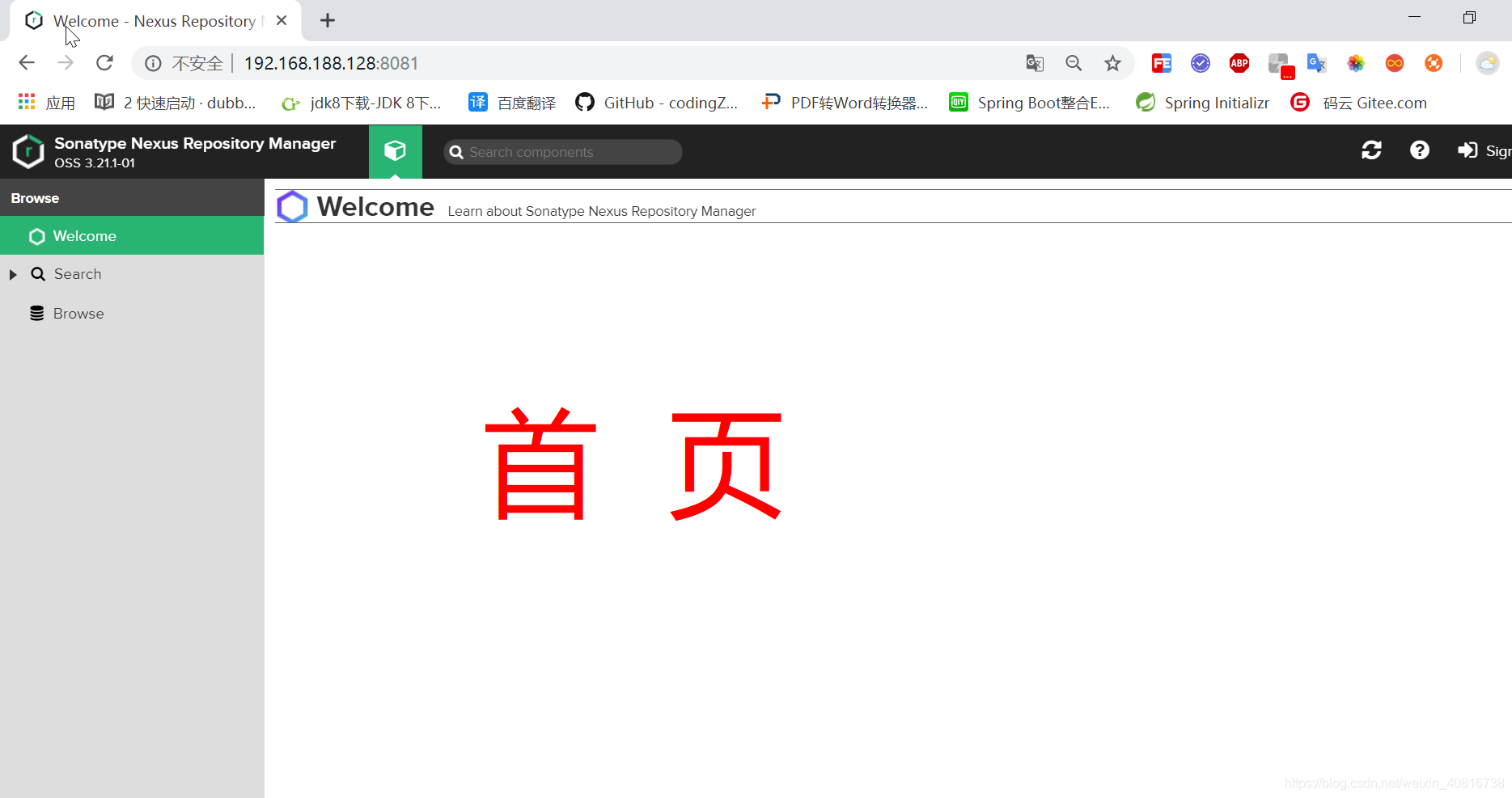Open the FE extension icon
This screenshot has width=1512, height=798.
pos(1161,63)
